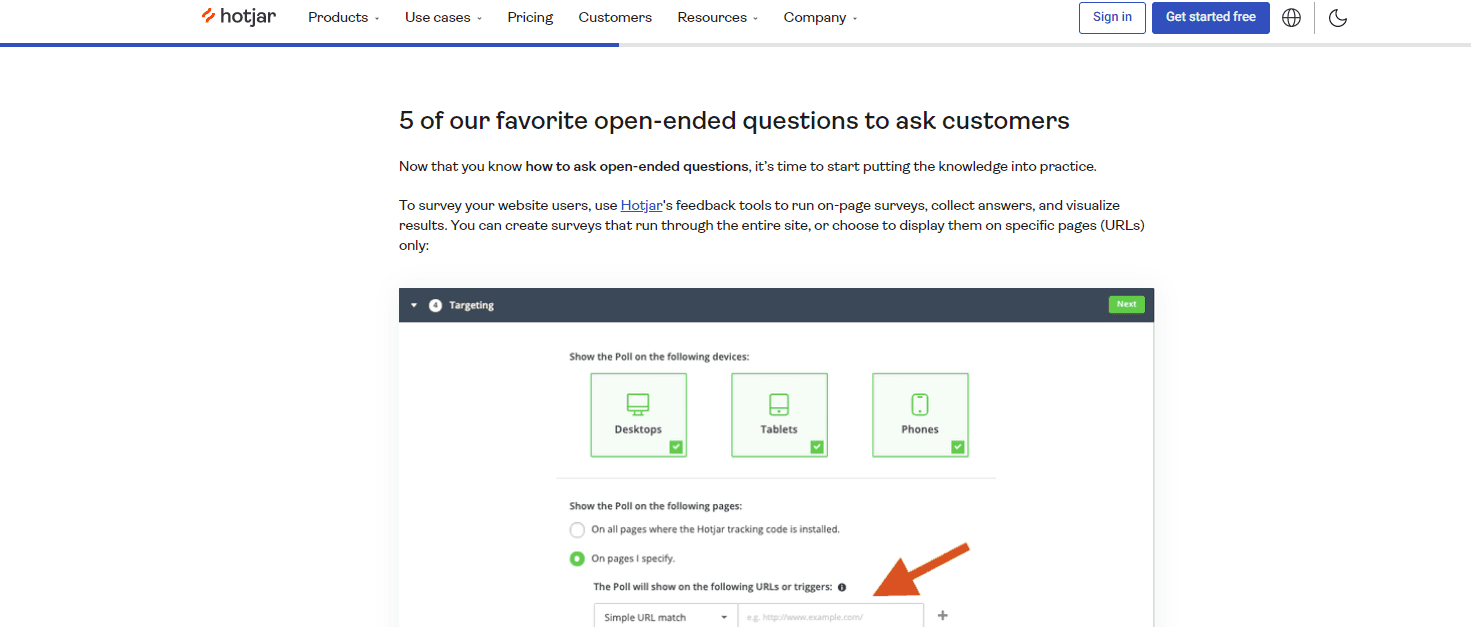Click Get started free button

(1211, 18)
